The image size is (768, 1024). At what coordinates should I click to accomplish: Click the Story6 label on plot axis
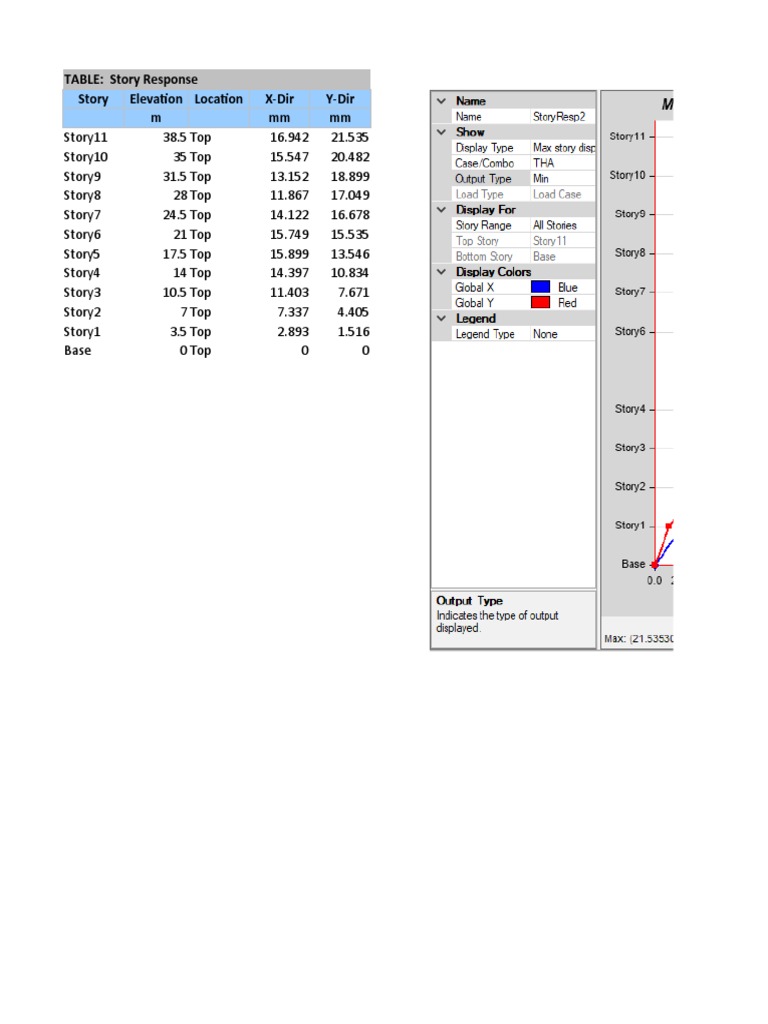coord(630,332)
